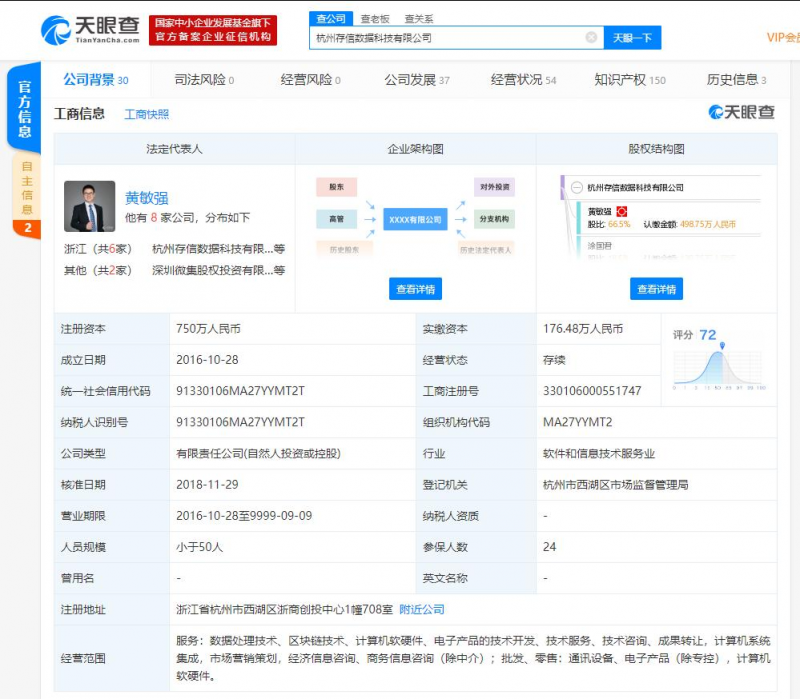Click 查看详情 under the 企业架构图

[x=418, y=287]
